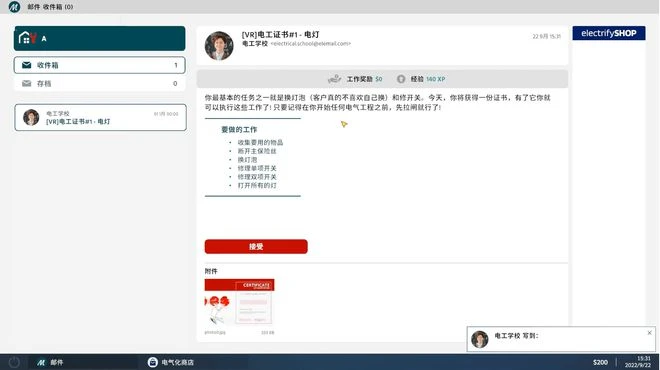Click the 工作奖励 hand-money icon

click(334, 79)
